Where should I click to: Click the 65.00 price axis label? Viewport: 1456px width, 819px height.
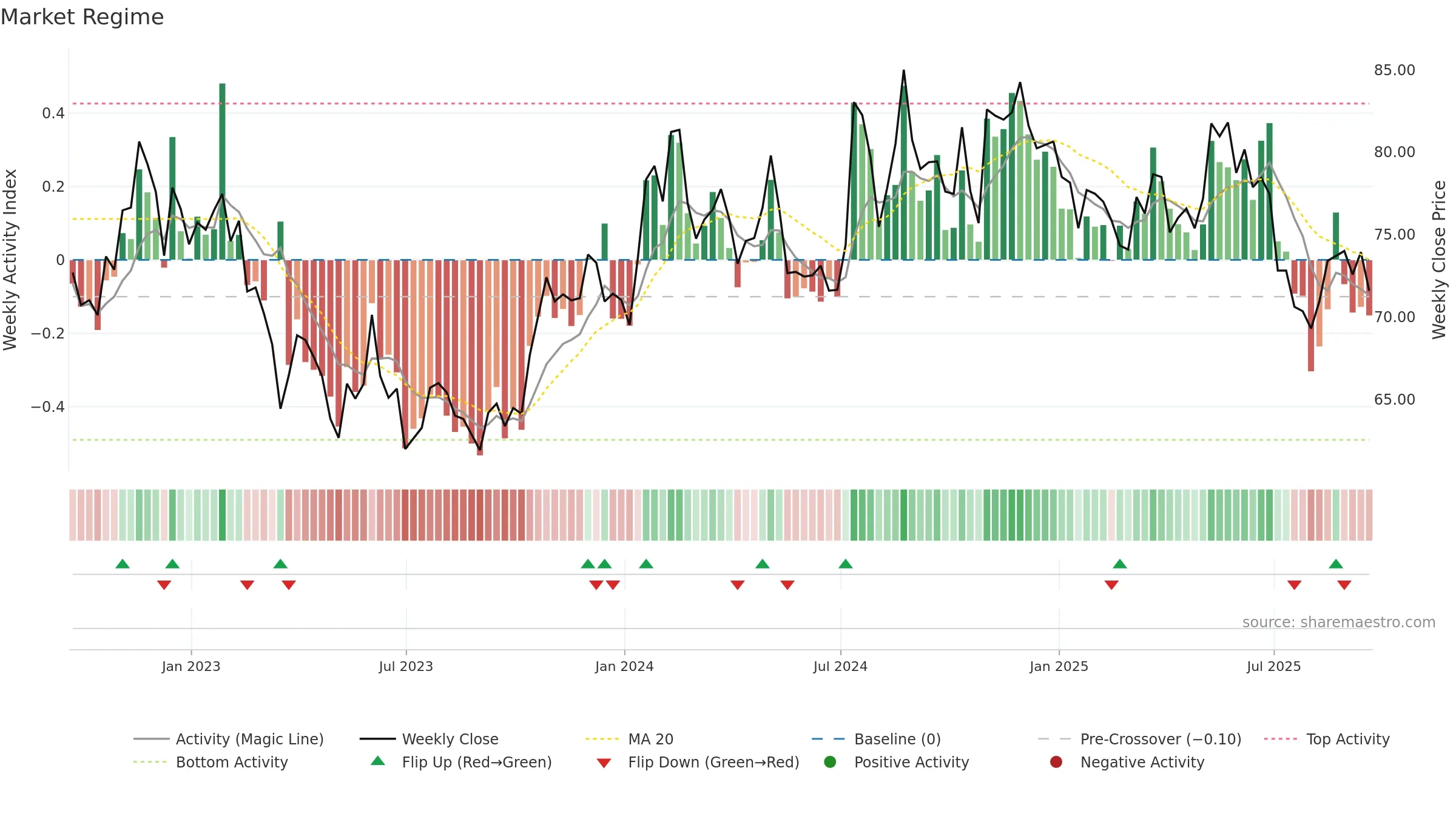tap(1395, 399)
